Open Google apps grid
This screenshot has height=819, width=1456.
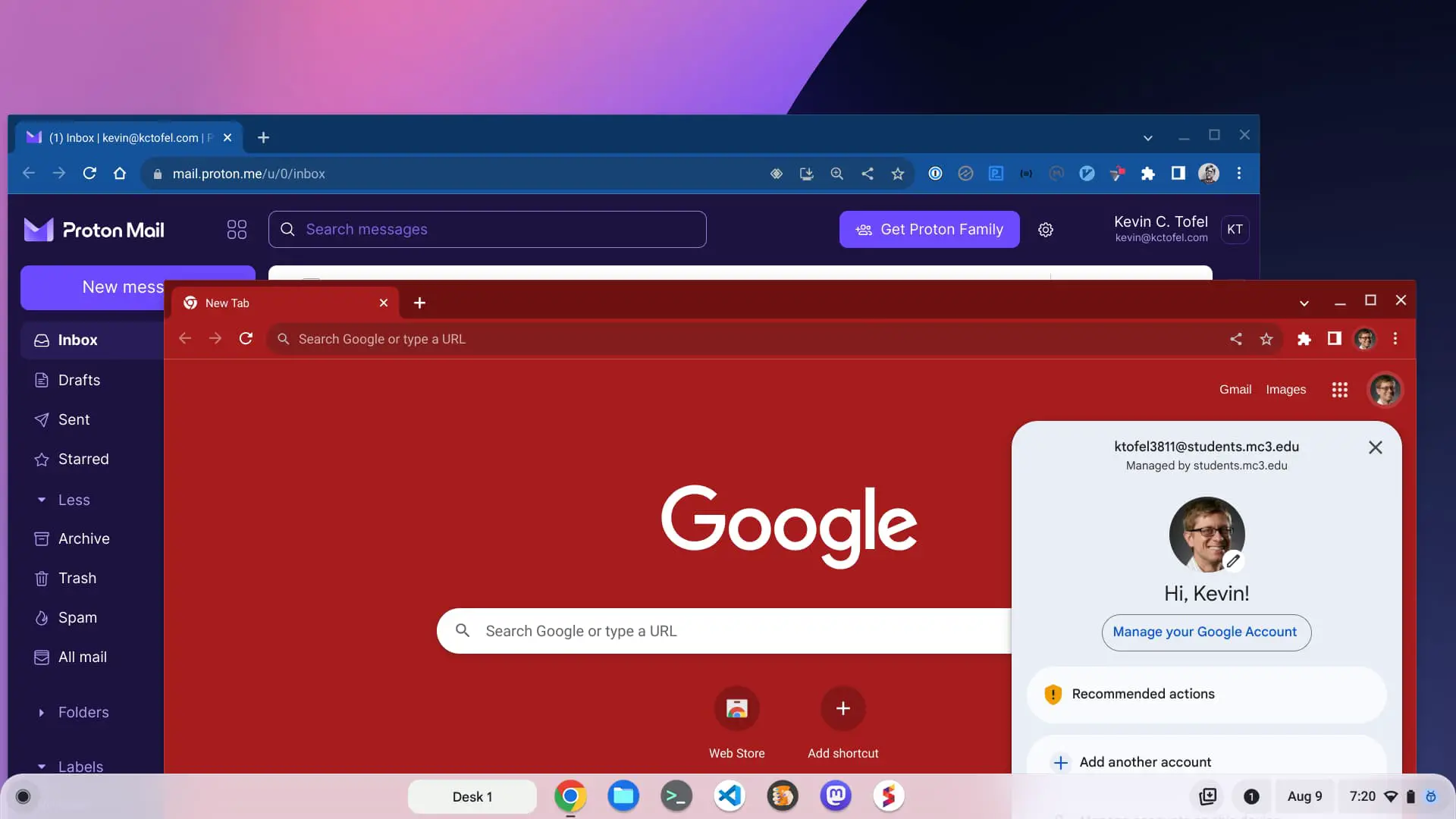click(x=1340, y=390)
